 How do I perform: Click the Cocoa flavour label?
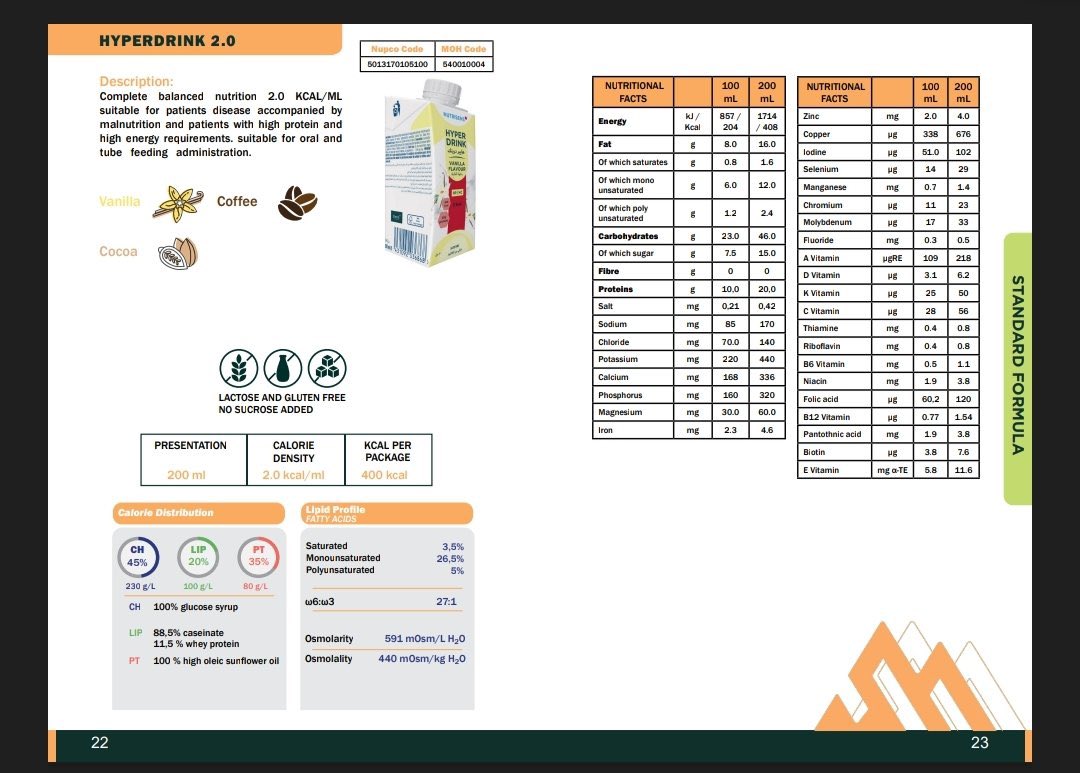tap(118, 251)
